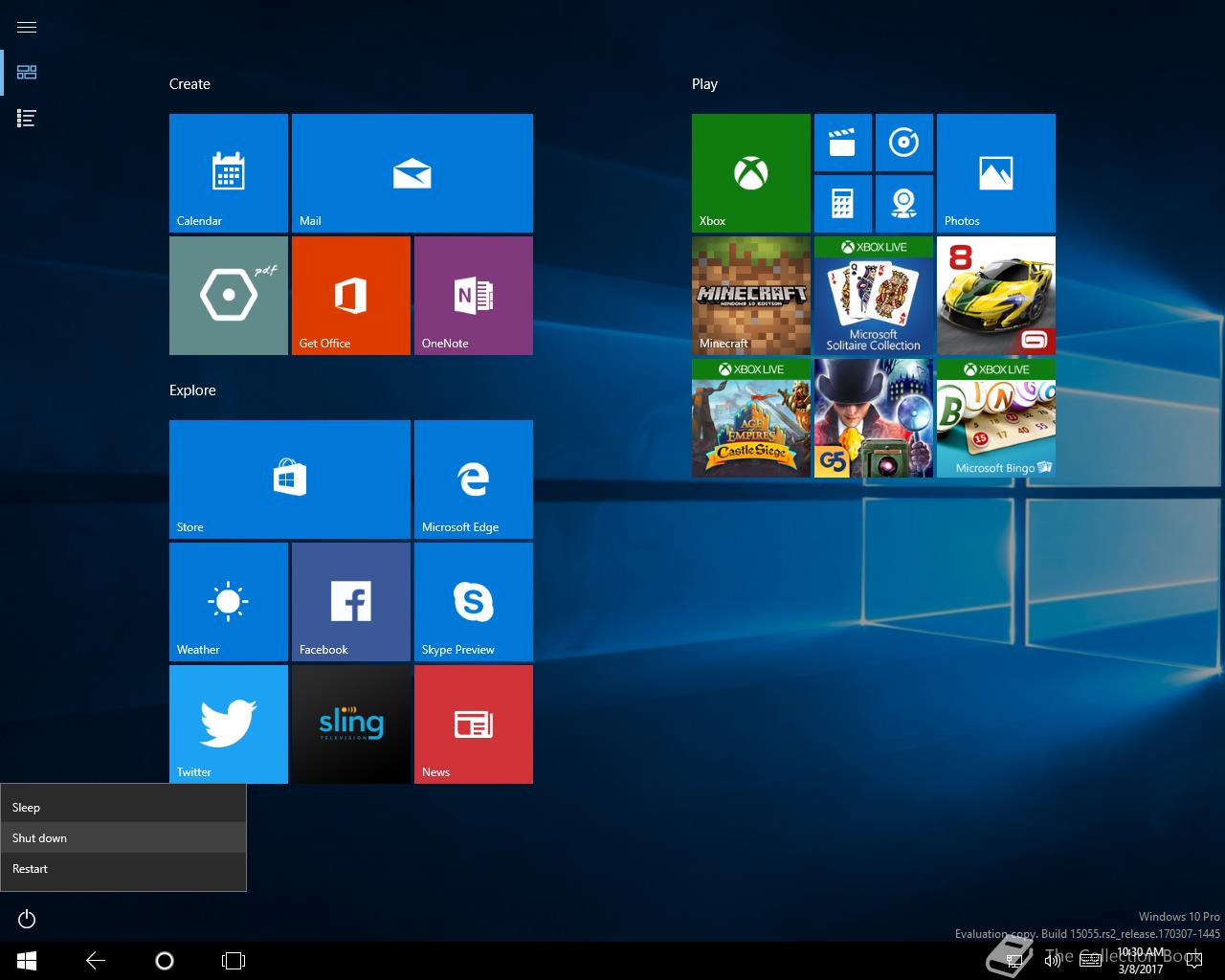Choose Shut down from the power menu
Screen dimensions: 1225x980
(x=123, y=838)
